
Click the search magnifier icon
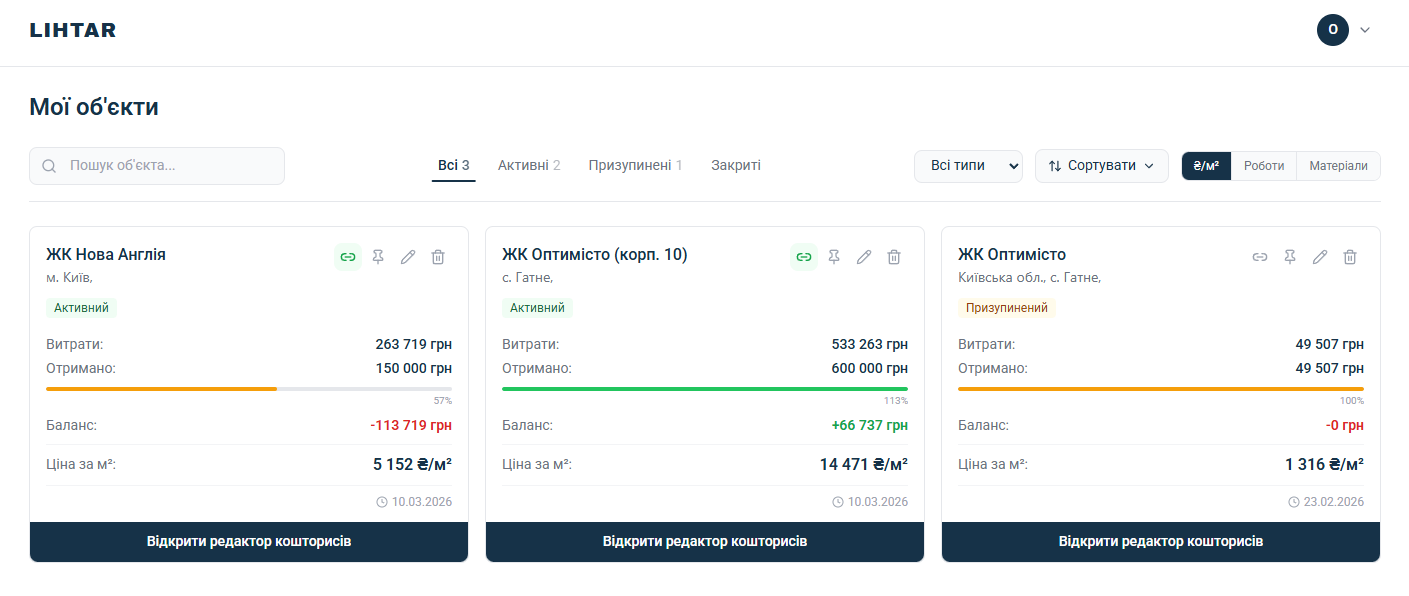point(49,165)
